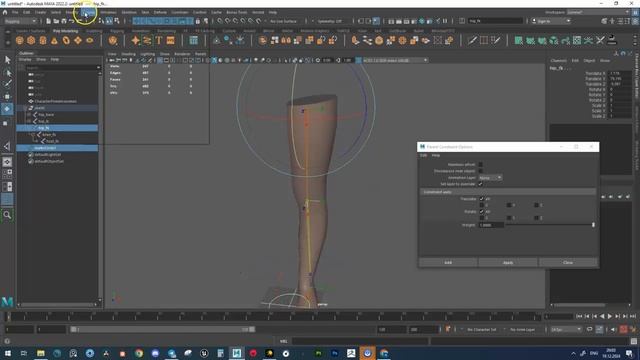Click Add button in constraint options
Viewport: 640px width, 360px height.
pyautogui.click(x=448, y=262)
